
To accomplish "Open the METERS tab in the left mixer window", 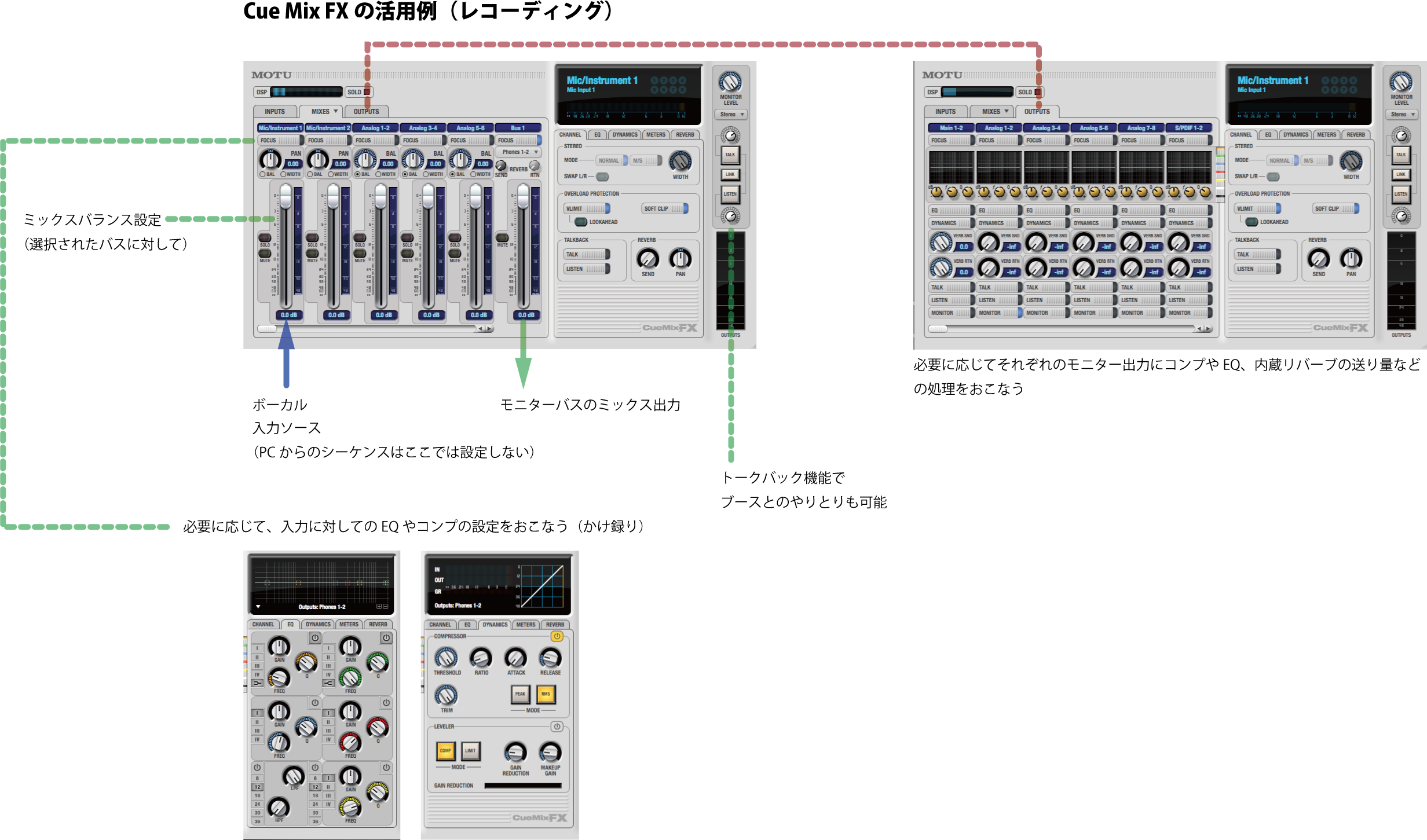I will tap(656, 134).
